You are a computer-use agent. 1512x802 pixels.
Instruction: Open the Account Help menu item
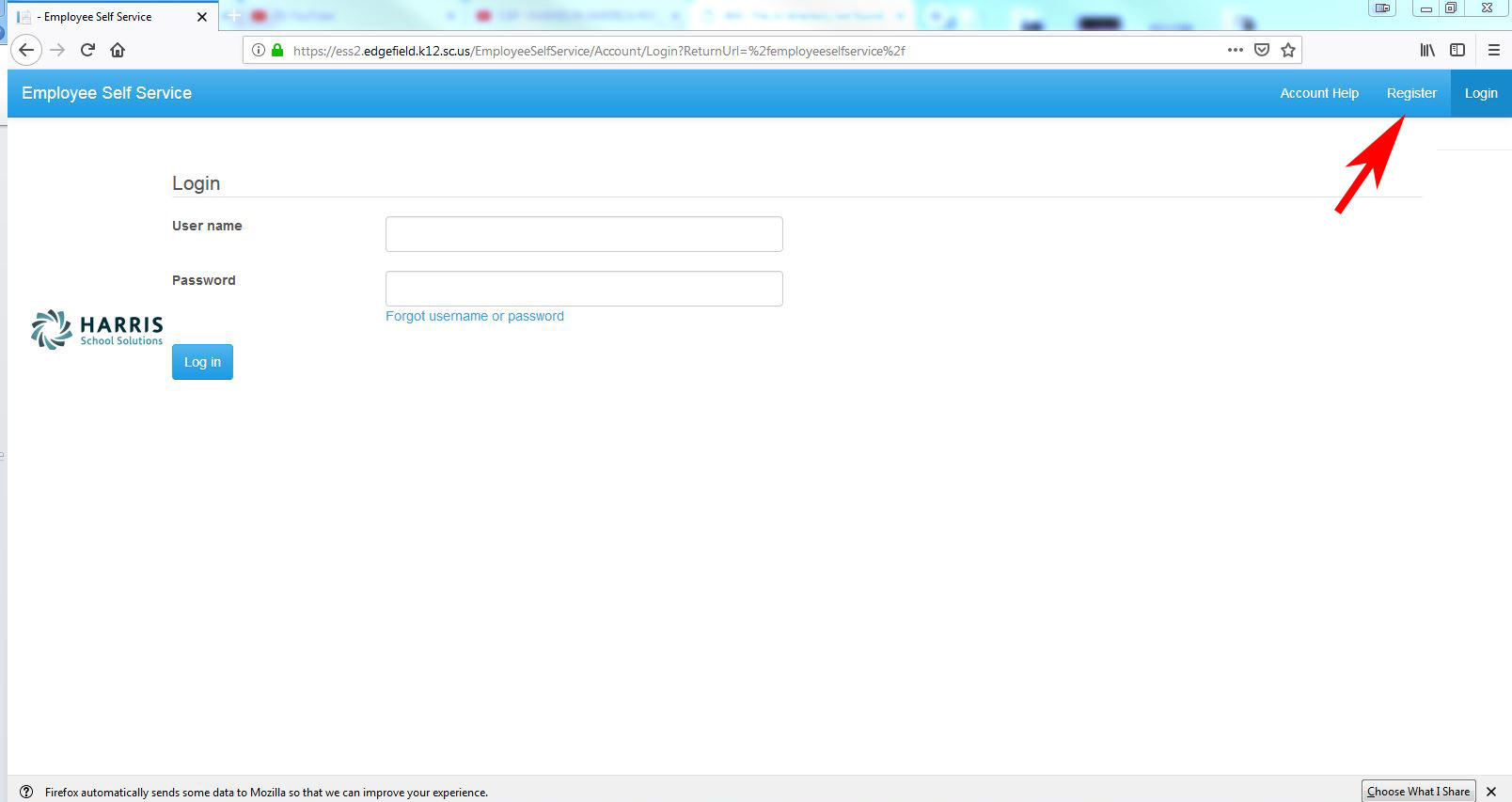1318,93
